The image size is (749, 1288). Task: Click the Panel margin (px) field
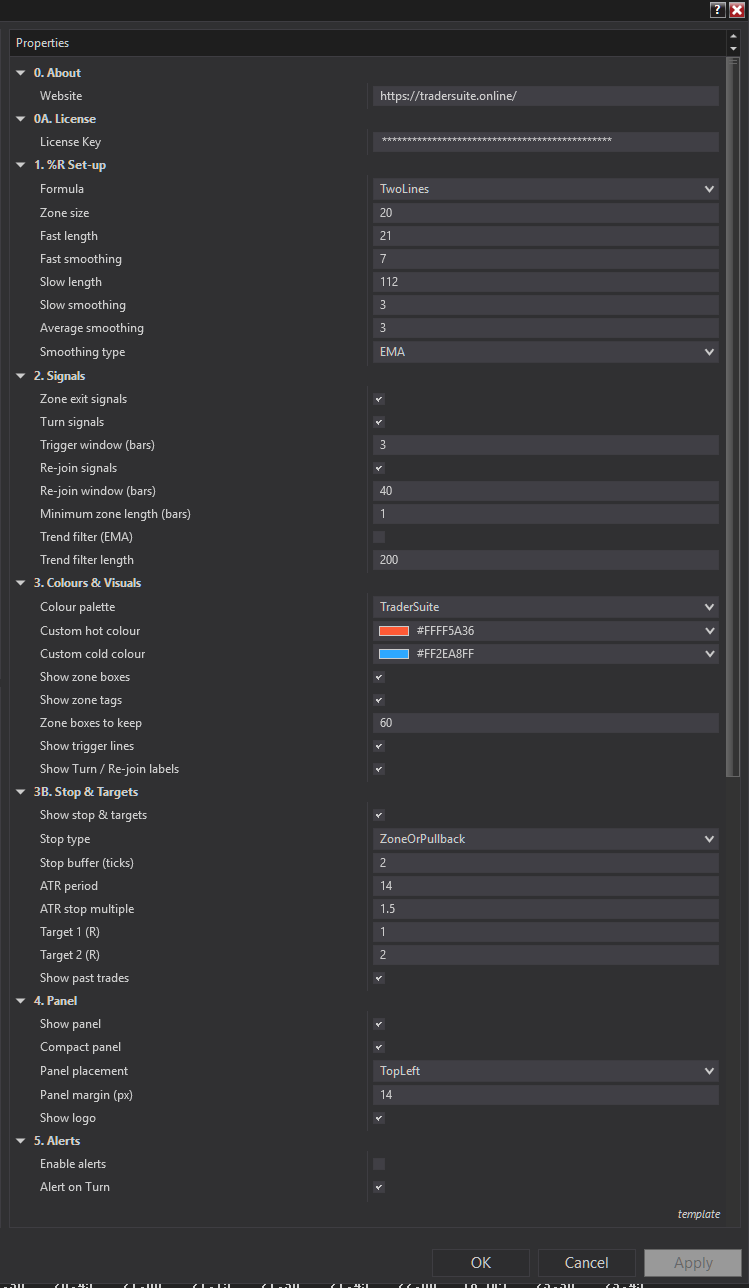(x=545, y=1095)
